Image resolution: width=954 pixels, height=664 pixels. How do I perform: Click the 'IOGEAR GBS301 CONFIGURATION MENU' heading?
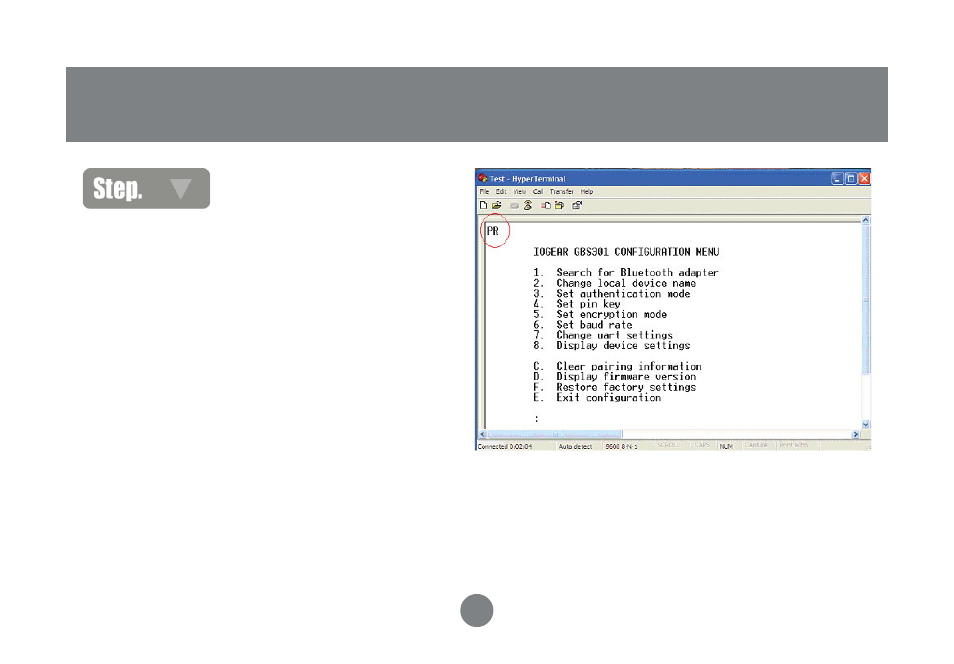626,252
